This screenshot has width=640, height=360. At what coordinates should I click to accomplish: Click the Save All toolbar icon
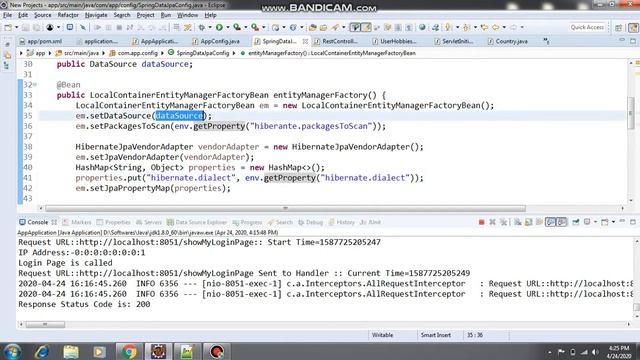[37, 27]
